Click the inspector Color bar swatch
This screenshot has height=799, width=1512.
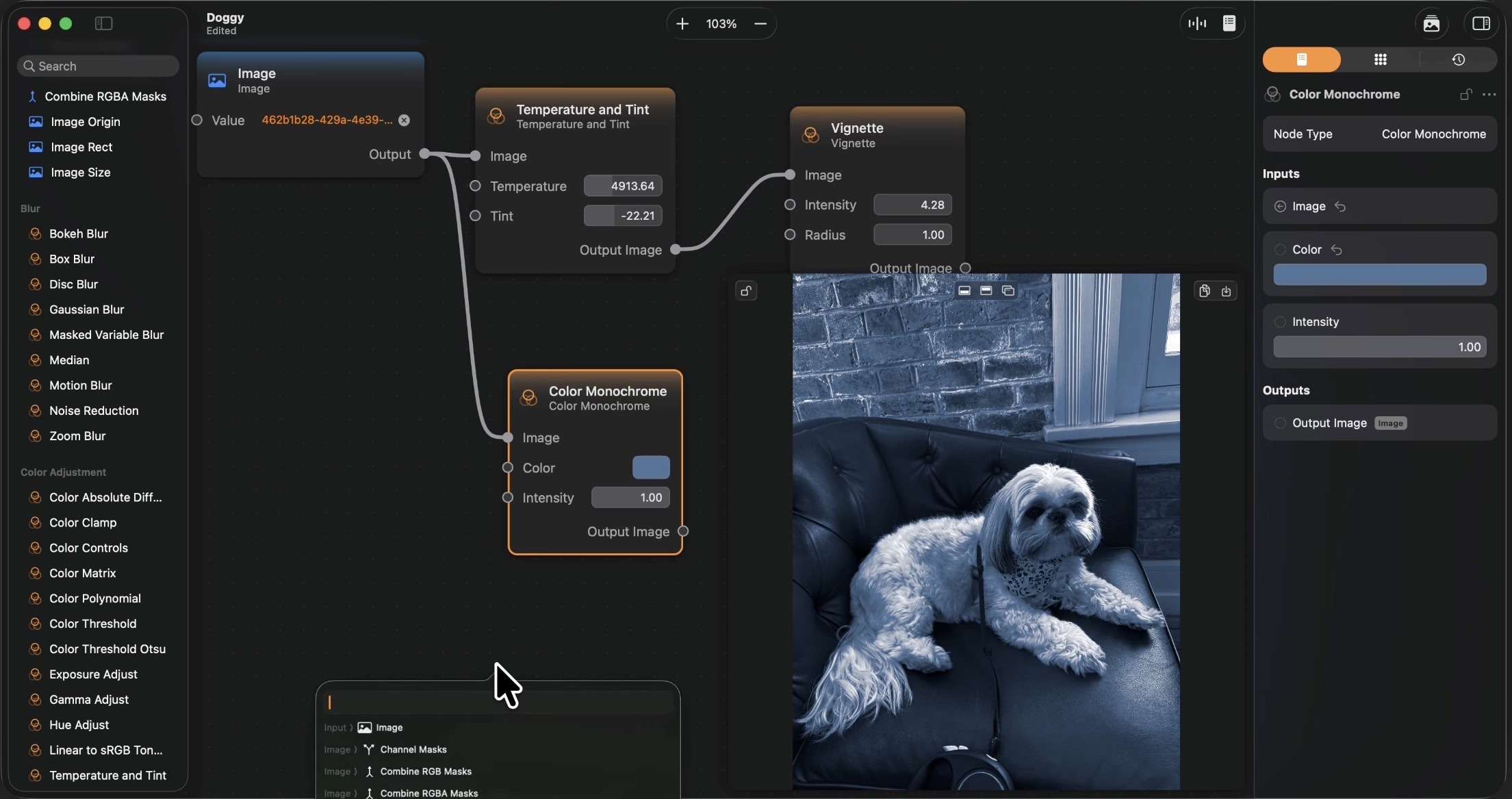[1380, 275]
